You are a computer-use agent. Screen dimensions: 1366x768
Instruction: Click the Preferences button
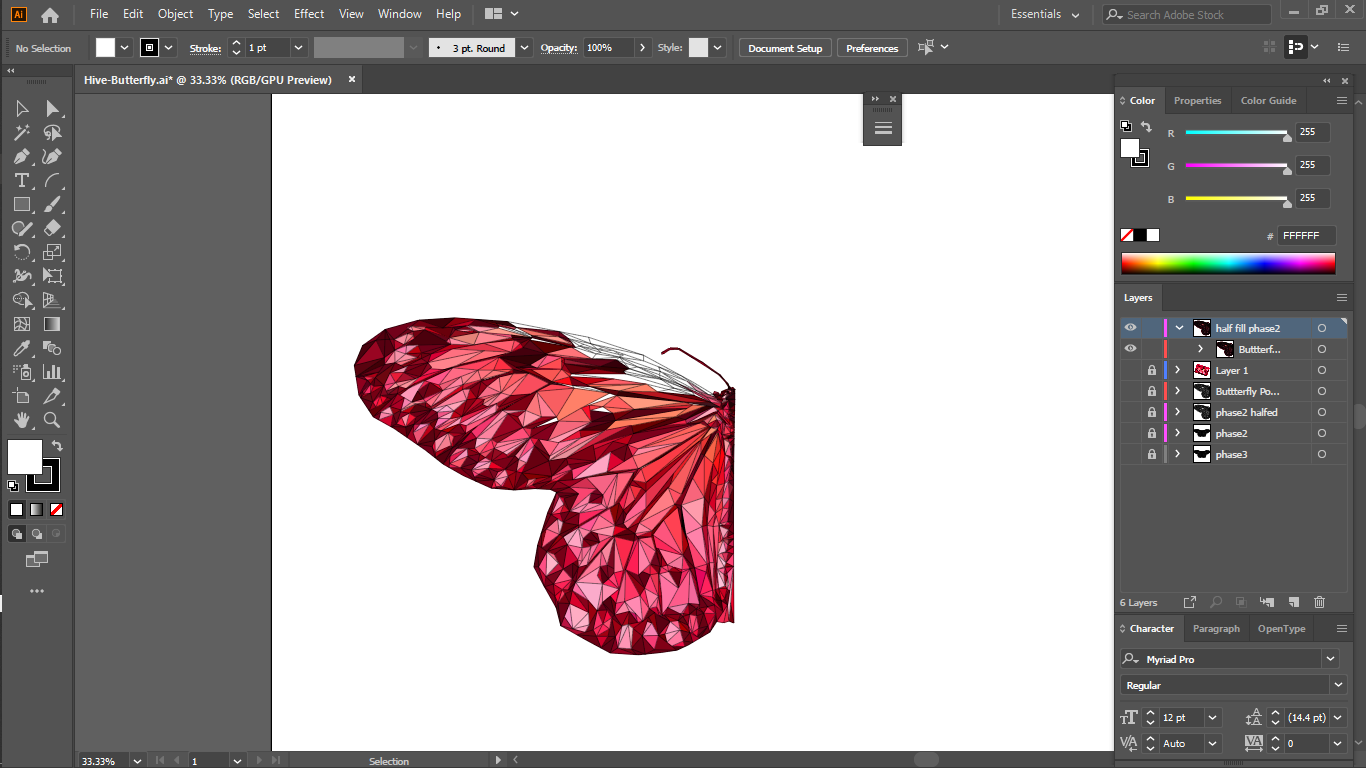[x=872, y=48]
